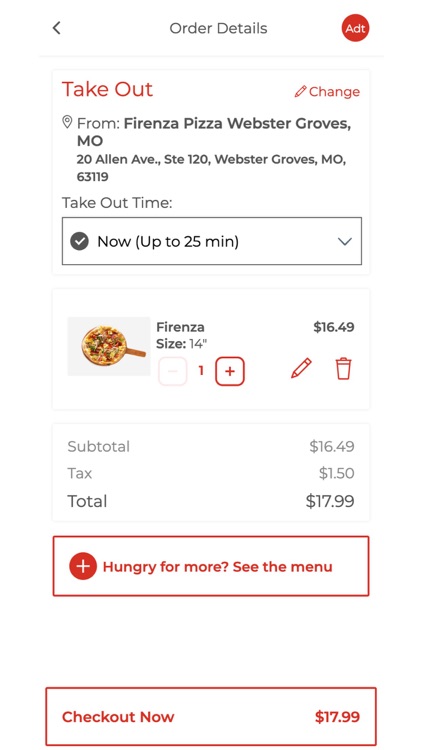Select the Firenza item name

(x=180, y=327)
